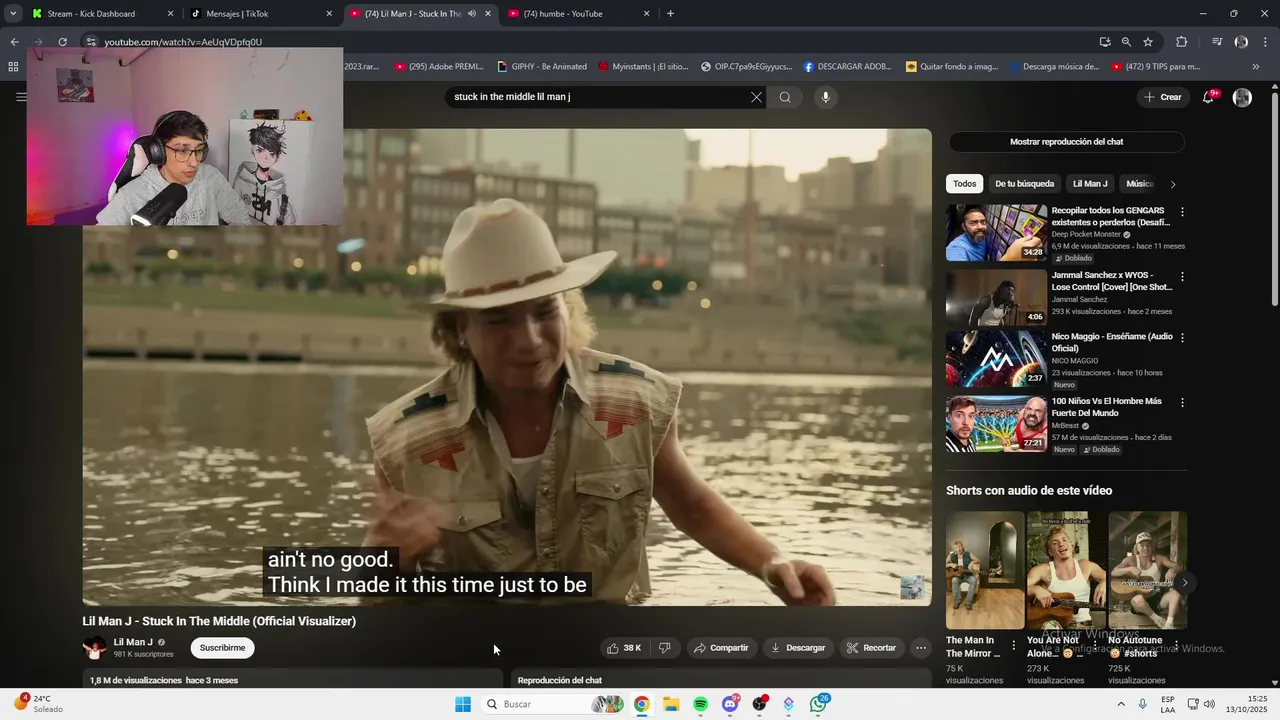Click the browser address bar URL
Image resolution: width=1280 pixels, height=720 pixels.
[x=183, y=42]
